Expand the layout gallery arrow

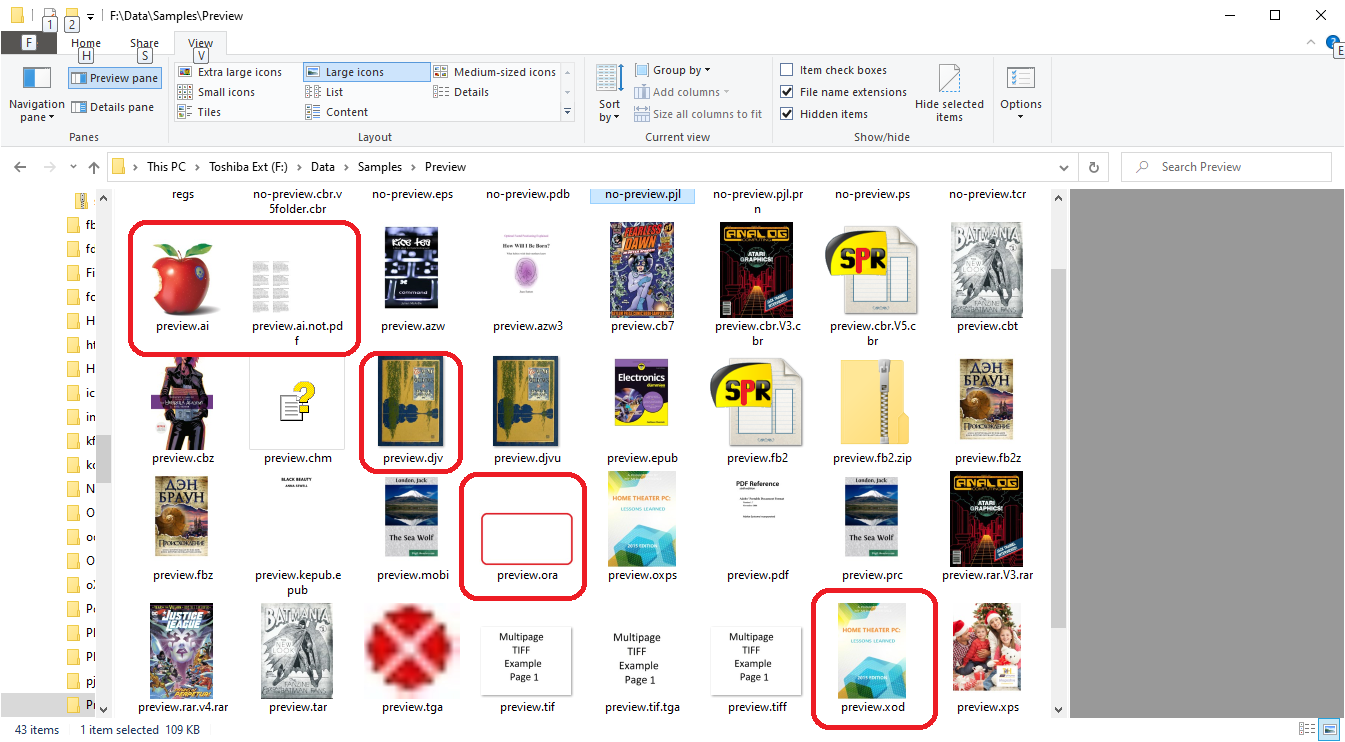[567, 113]
